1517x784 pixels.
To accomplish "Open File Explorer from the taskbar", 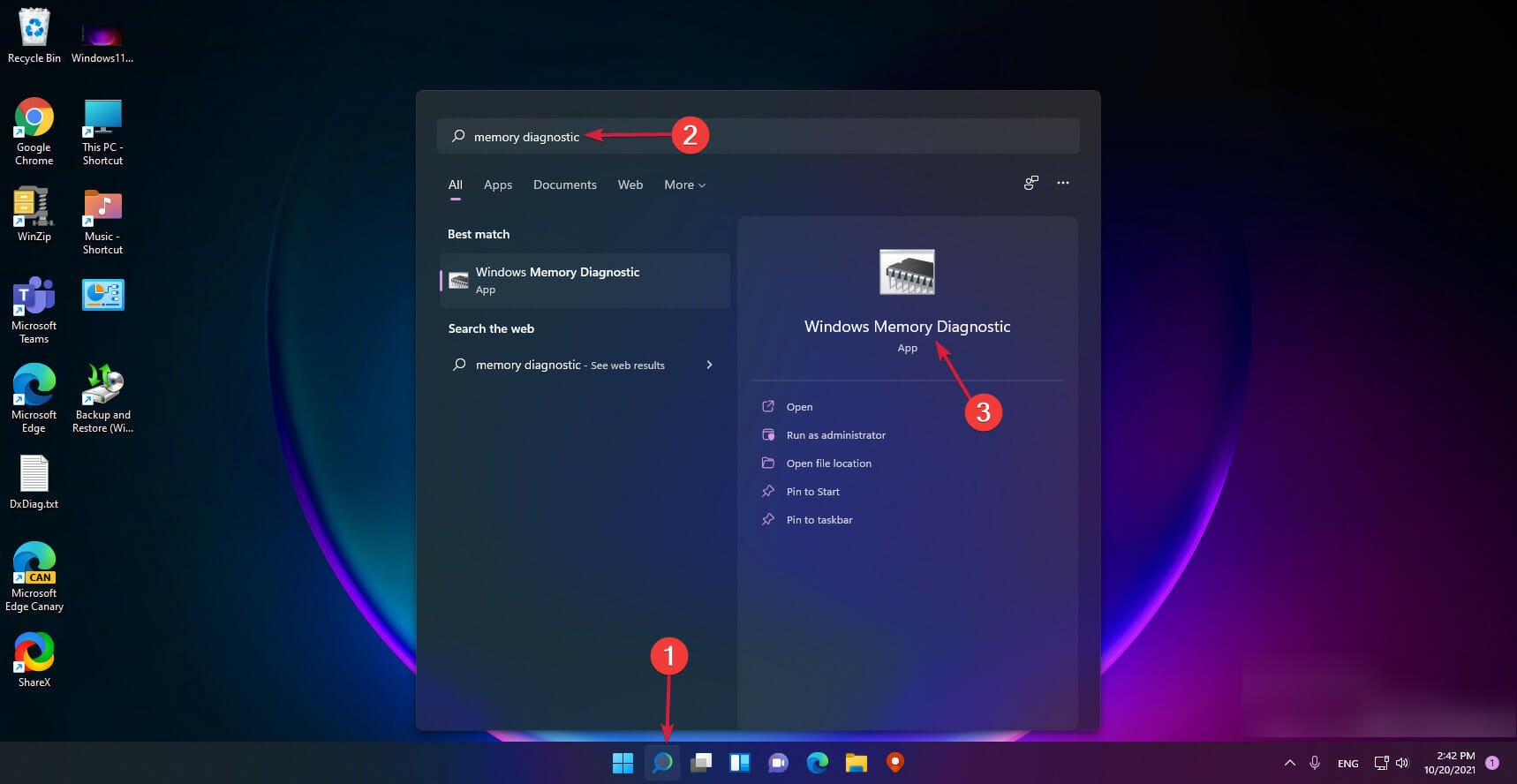I will click(857, 763).
